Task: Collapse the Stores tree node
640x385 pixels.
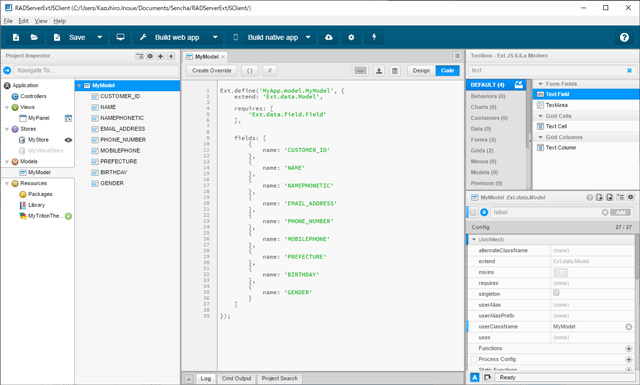Action: point(7,129)
